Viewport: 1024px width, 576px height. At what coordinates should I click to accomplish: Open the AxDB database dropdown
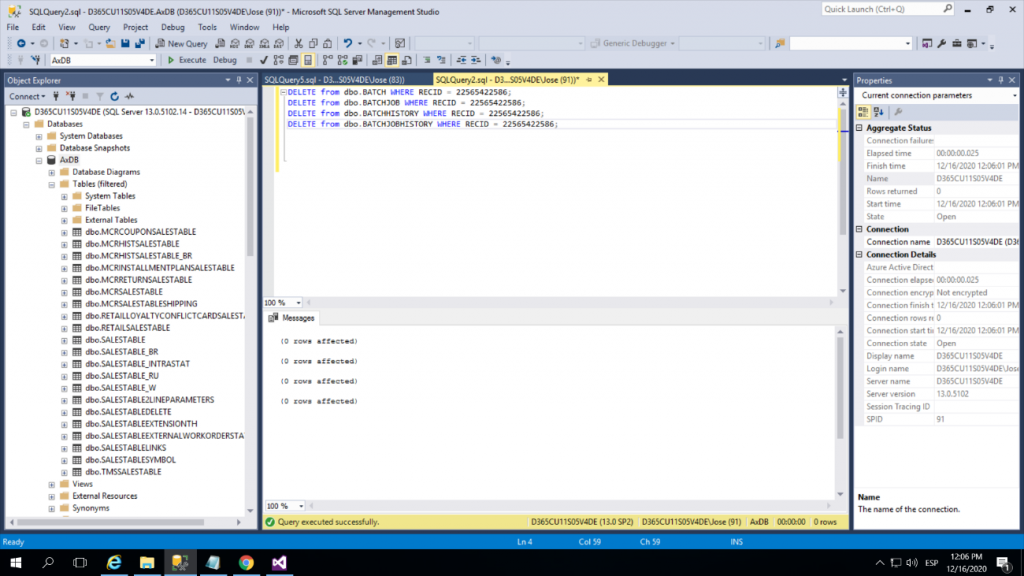[x=152, y=60]
